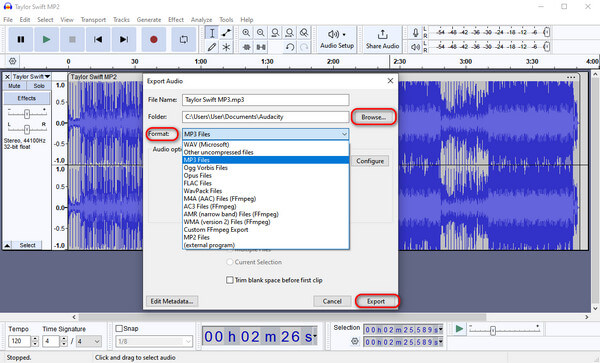The image size is (600, 363).
Task: Choose Ogg Vorbis Files format option
Action: (x=266, y=168)
